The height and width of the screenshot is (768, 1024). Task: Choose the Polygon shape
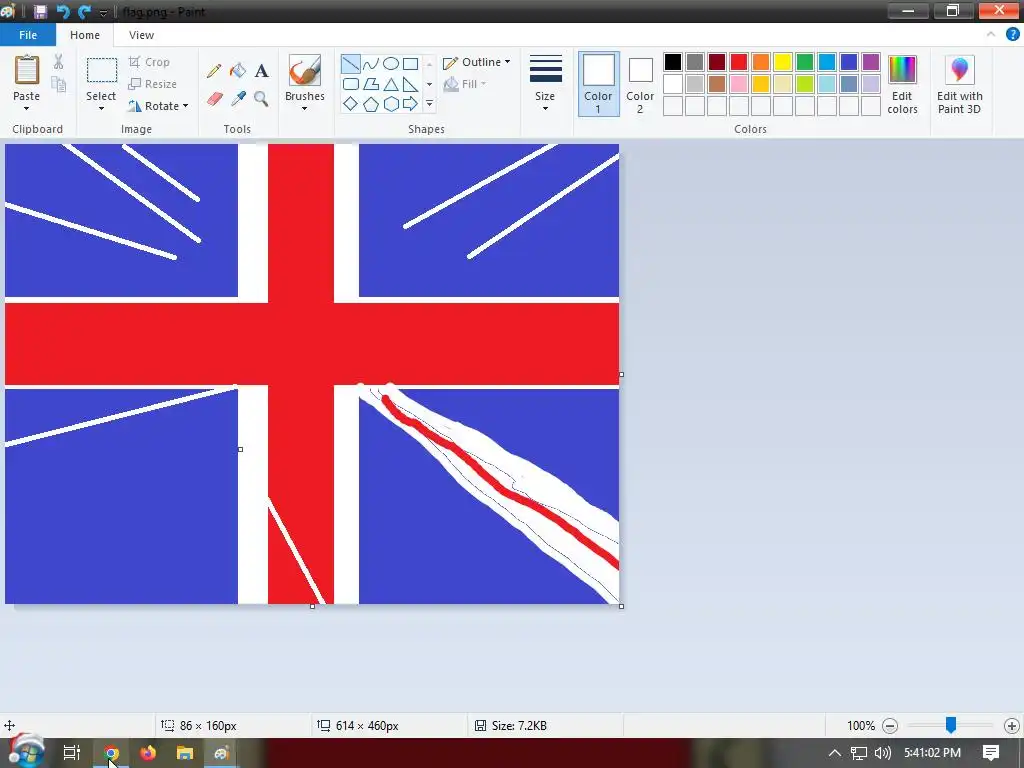(370, 84)
